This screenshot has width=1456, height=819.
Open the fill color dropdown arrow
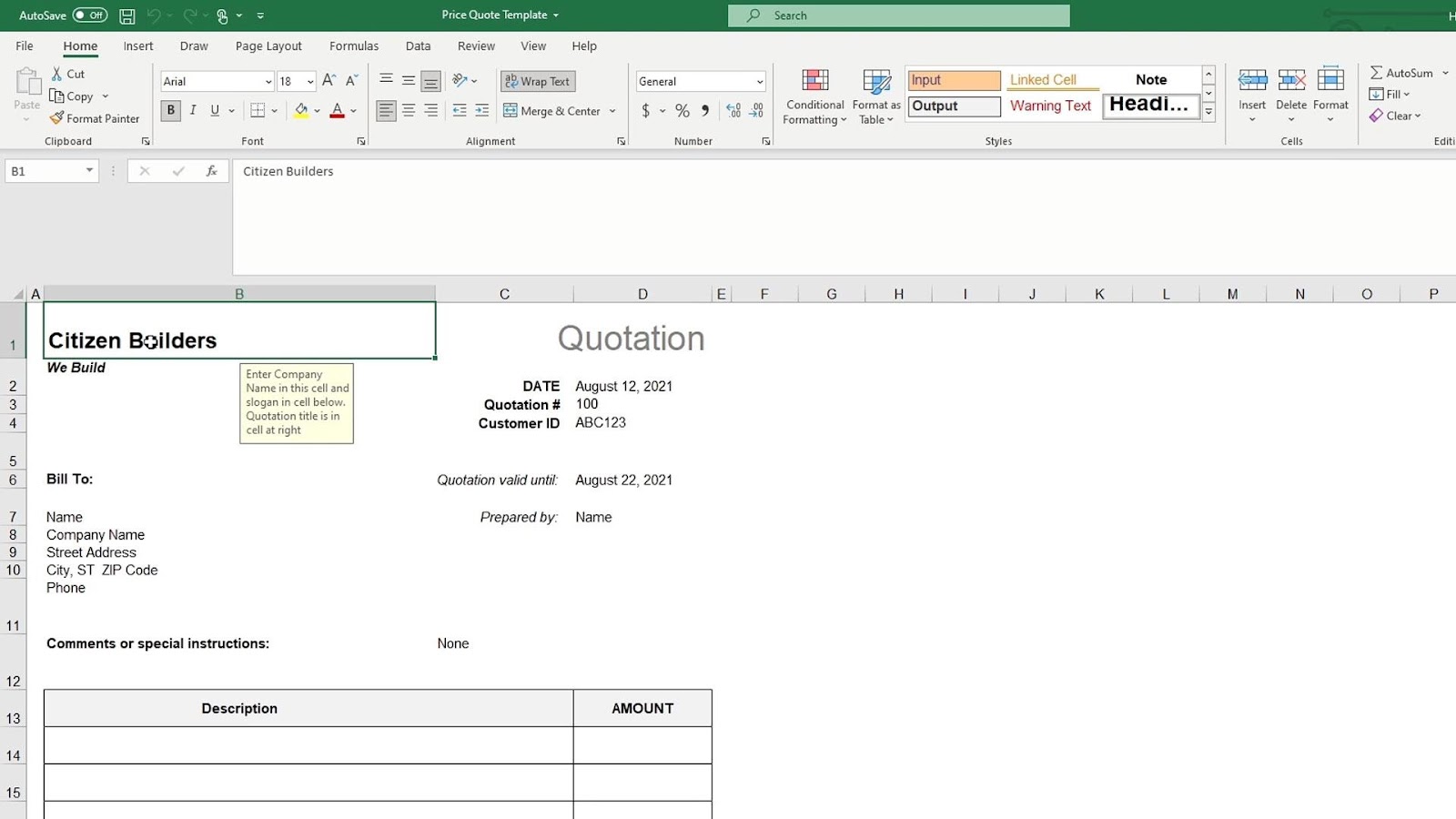pyautogui.click(x=317, y=111)
